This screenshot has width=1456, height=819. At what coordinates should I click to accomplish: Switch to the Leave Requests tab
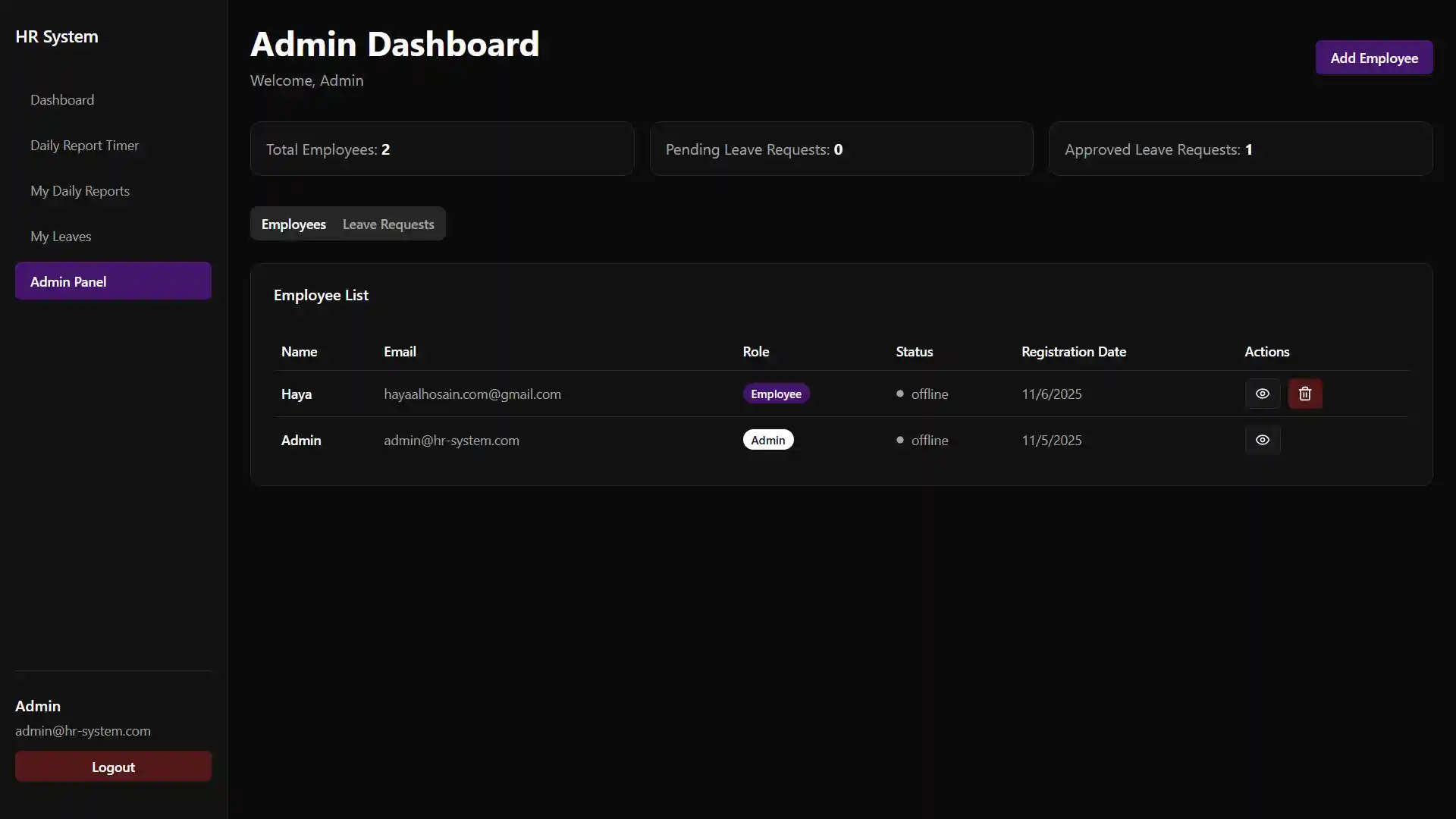click(x=388, y=224)
